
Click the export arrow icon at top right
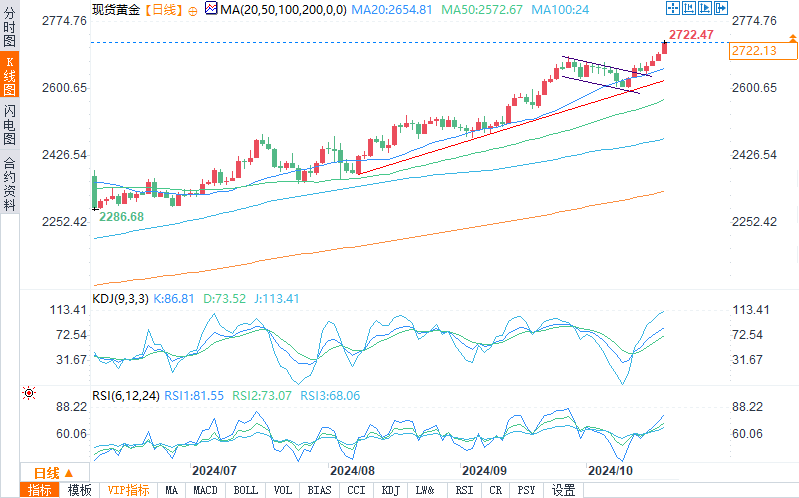click(721, 8)
